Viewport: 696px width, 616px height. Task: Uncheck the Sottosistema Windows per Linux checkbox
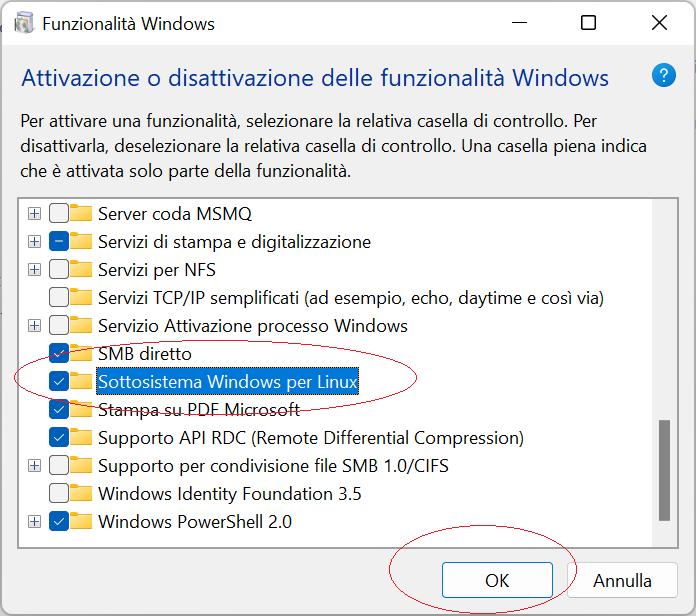[x=59, y=381]
